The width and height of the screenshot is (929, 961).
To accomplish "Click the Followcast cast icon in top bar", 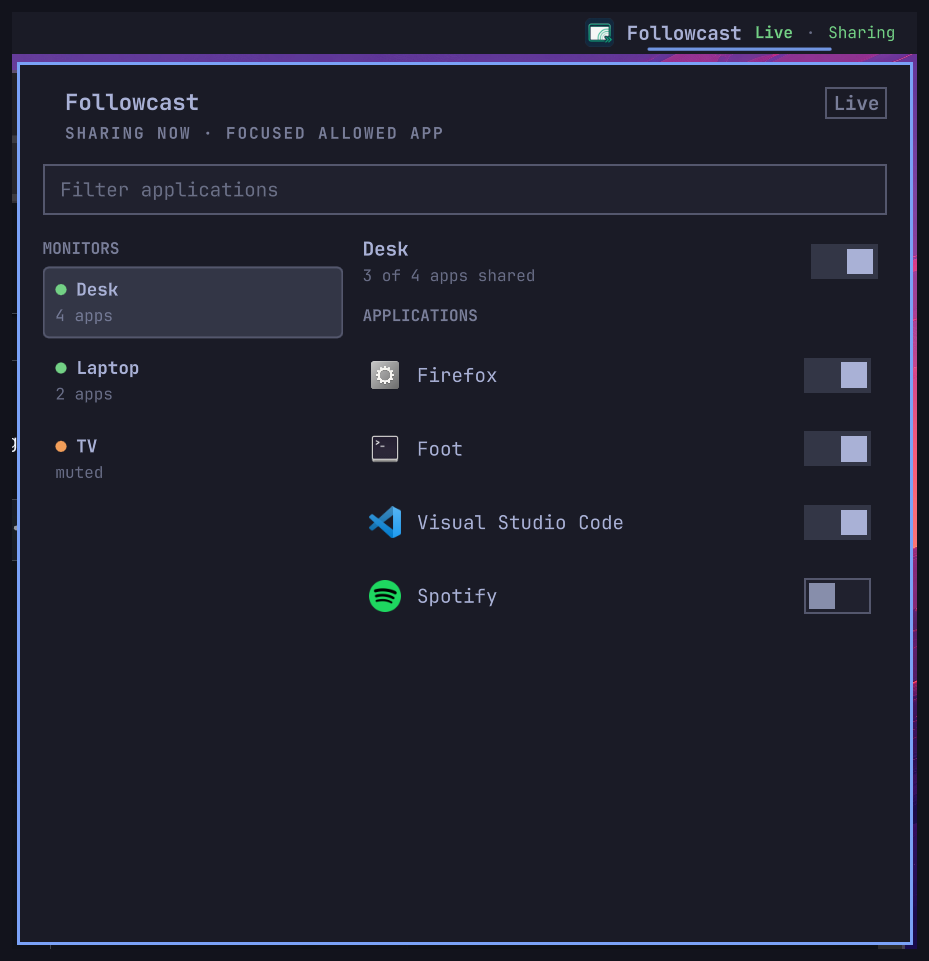I will coord(599,33).
